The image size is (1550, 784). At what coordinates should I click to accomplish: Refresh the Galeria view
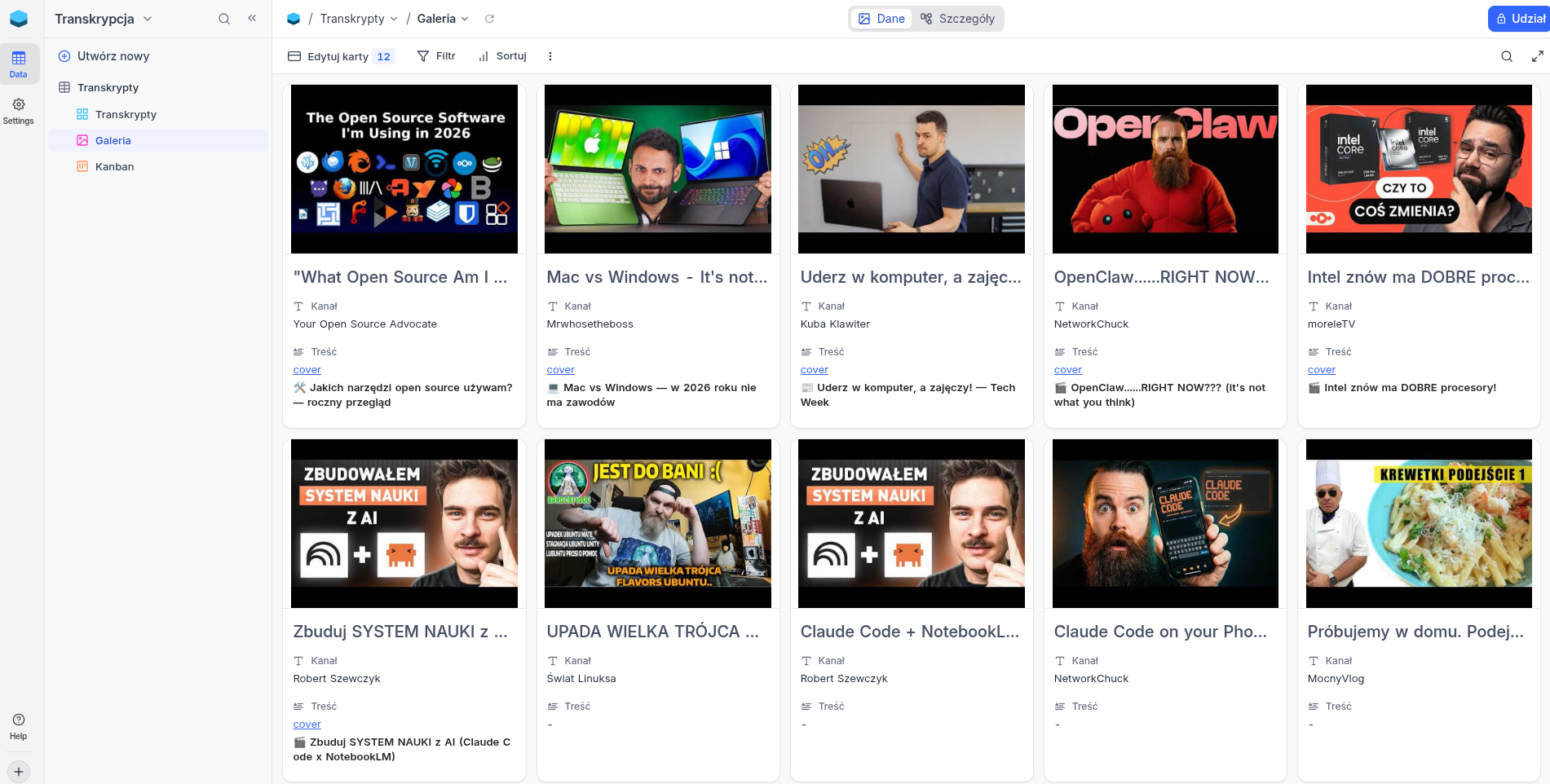tap(490, 19)
